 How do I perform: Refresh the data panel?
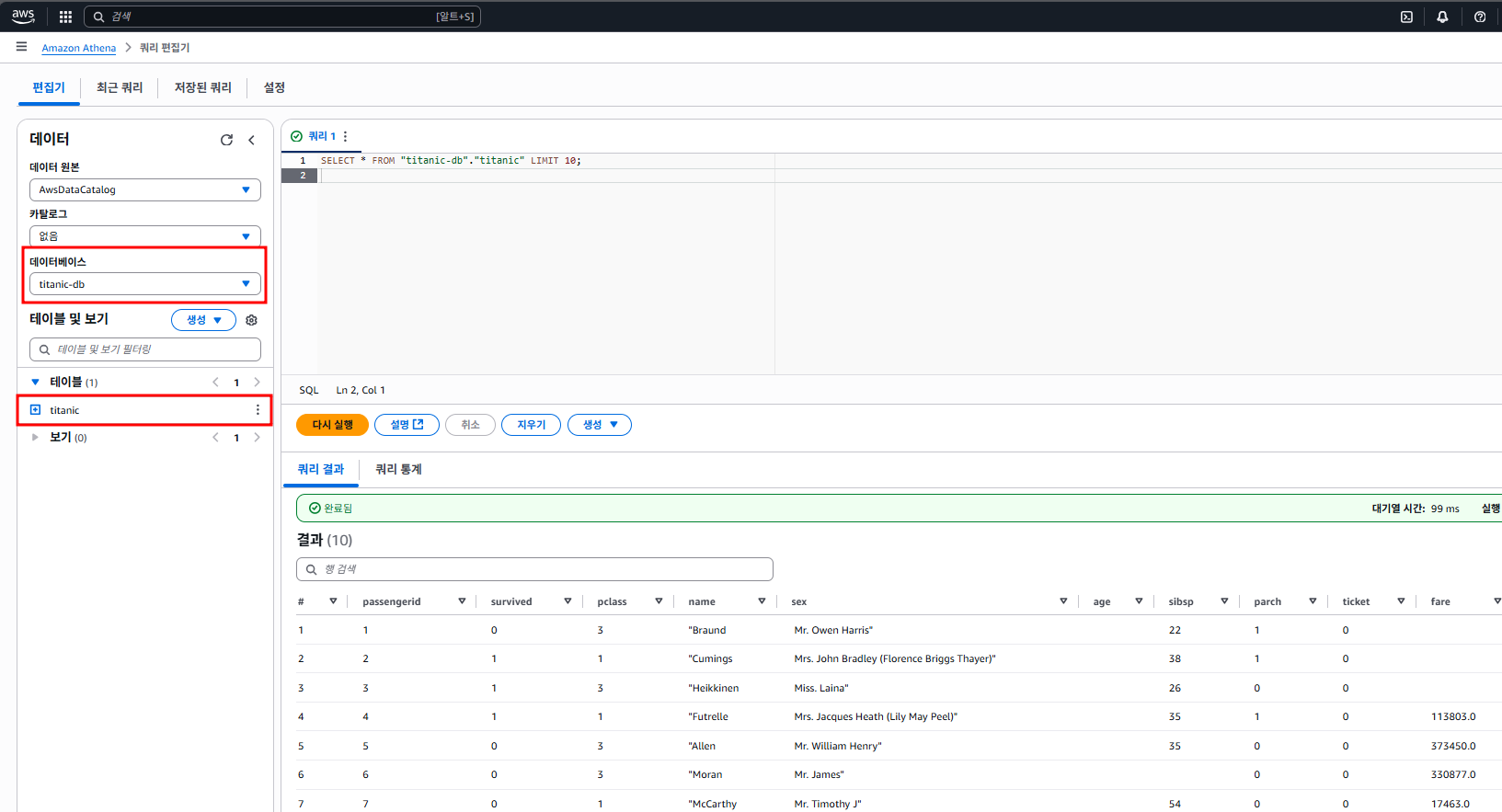point(226,140)
